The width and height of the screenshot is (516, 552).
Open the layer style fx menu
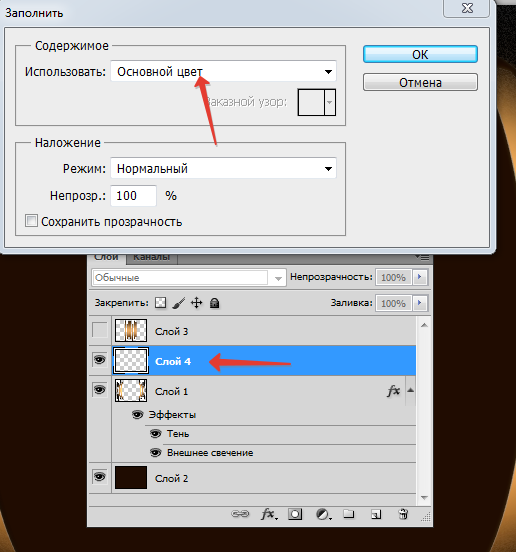click(x=269, y=514)
